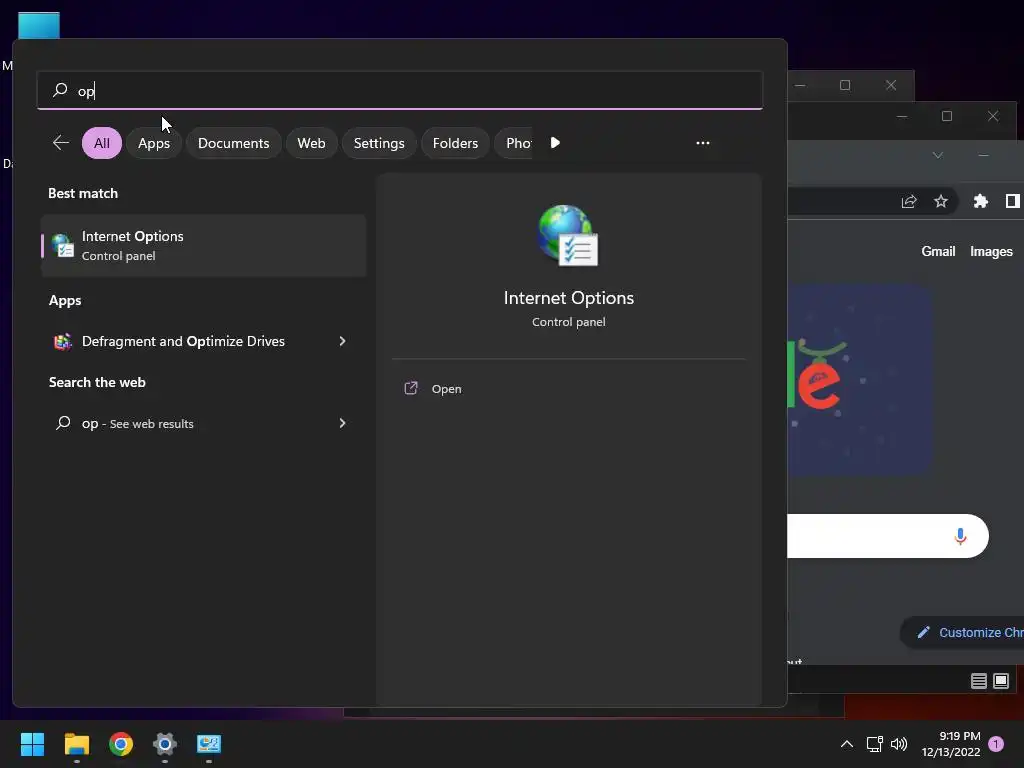
Task: Toggle Chrome side panel icon
Action: 1012,201
